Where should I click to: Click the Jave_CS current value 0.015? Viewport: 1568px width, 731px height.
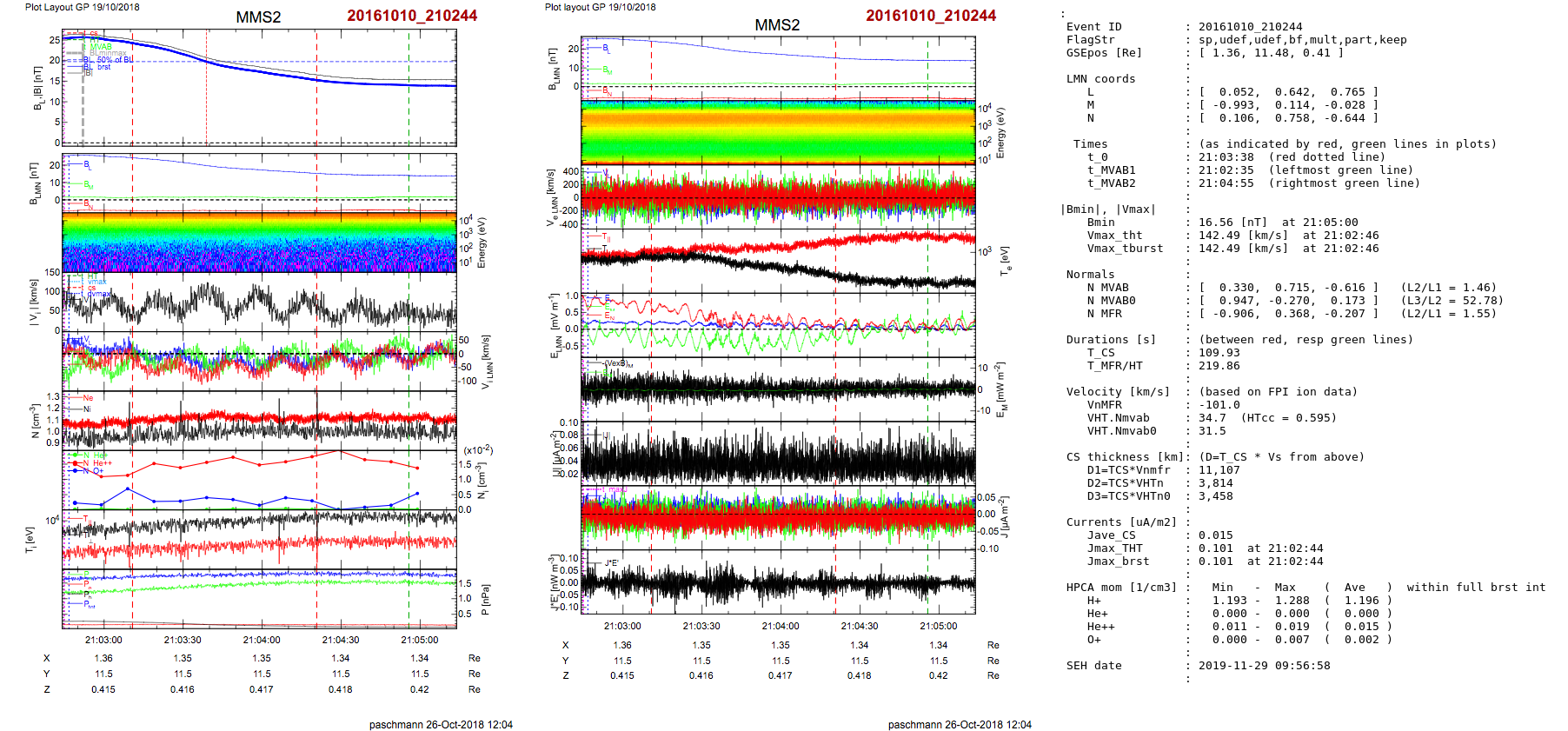tap(1215, 535)
